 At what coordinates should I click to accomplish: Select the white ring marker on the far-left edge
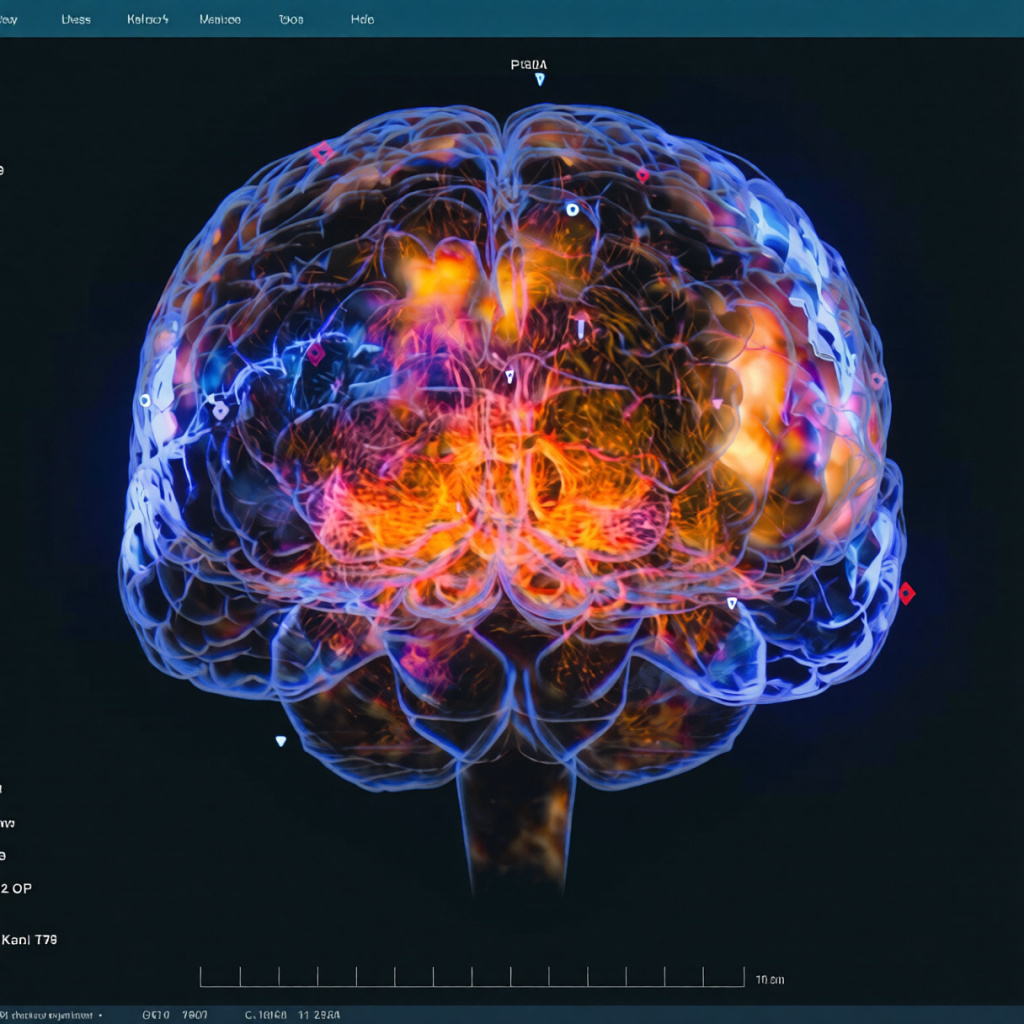(145, 400)
